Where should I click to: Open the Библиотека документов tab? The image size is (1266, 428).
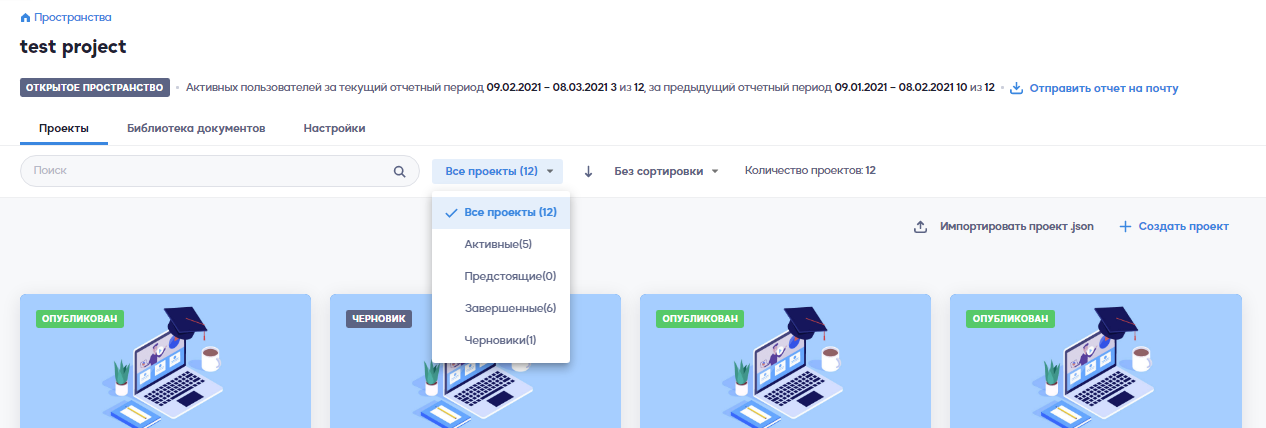[x=196, y=129]
